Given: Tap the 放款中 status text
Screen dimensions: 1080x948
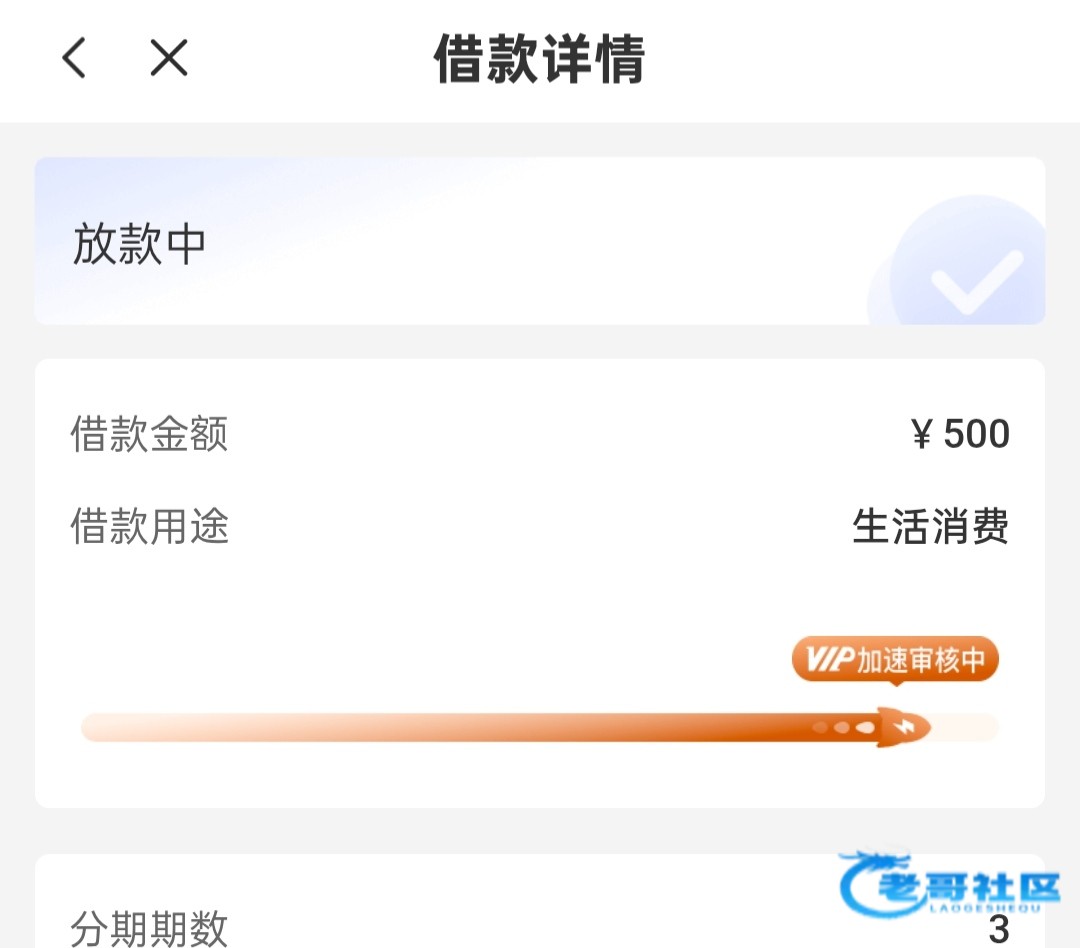Looking at the screenshot, I should [139, 245].
